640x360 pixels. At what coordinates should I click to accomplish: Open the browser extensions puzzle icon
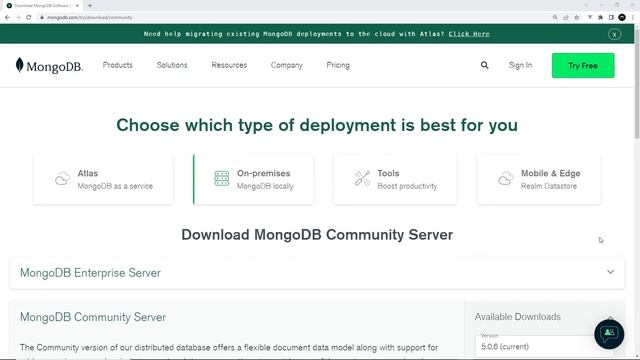(x=600, y=18)
